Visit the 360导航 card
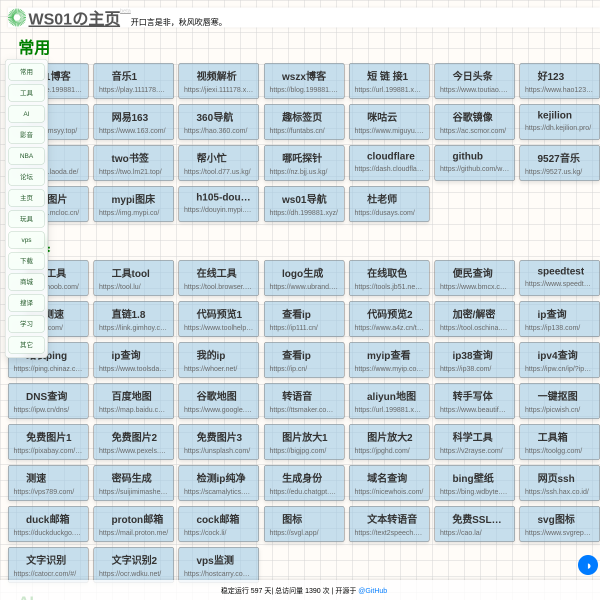Screen dimensions: 600x600 [218, 122]
